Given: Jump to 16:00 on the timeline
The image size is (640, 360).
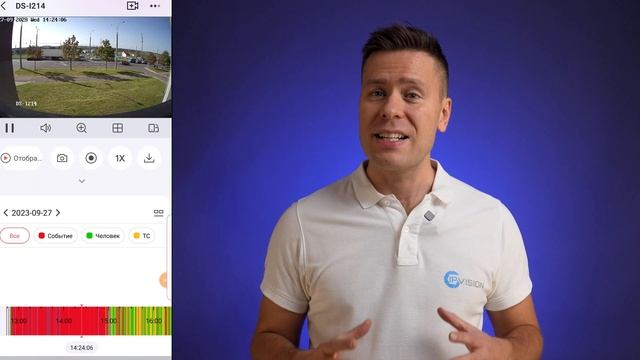Looking at the screenshot, I should pos(154,321).
